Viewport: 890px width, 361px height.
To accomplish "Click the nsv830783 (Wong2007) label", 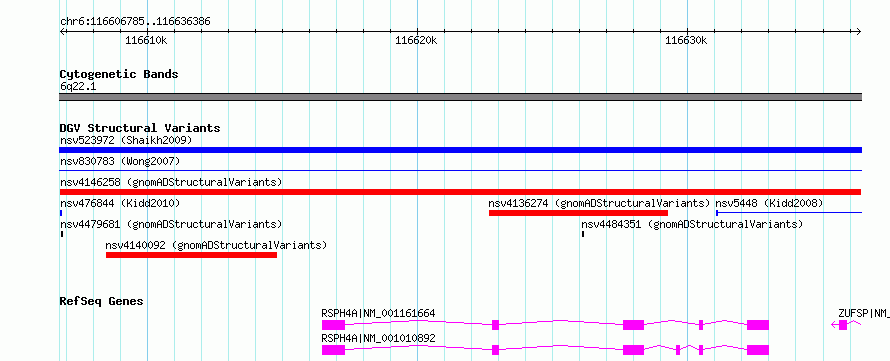I will point(120,161).
